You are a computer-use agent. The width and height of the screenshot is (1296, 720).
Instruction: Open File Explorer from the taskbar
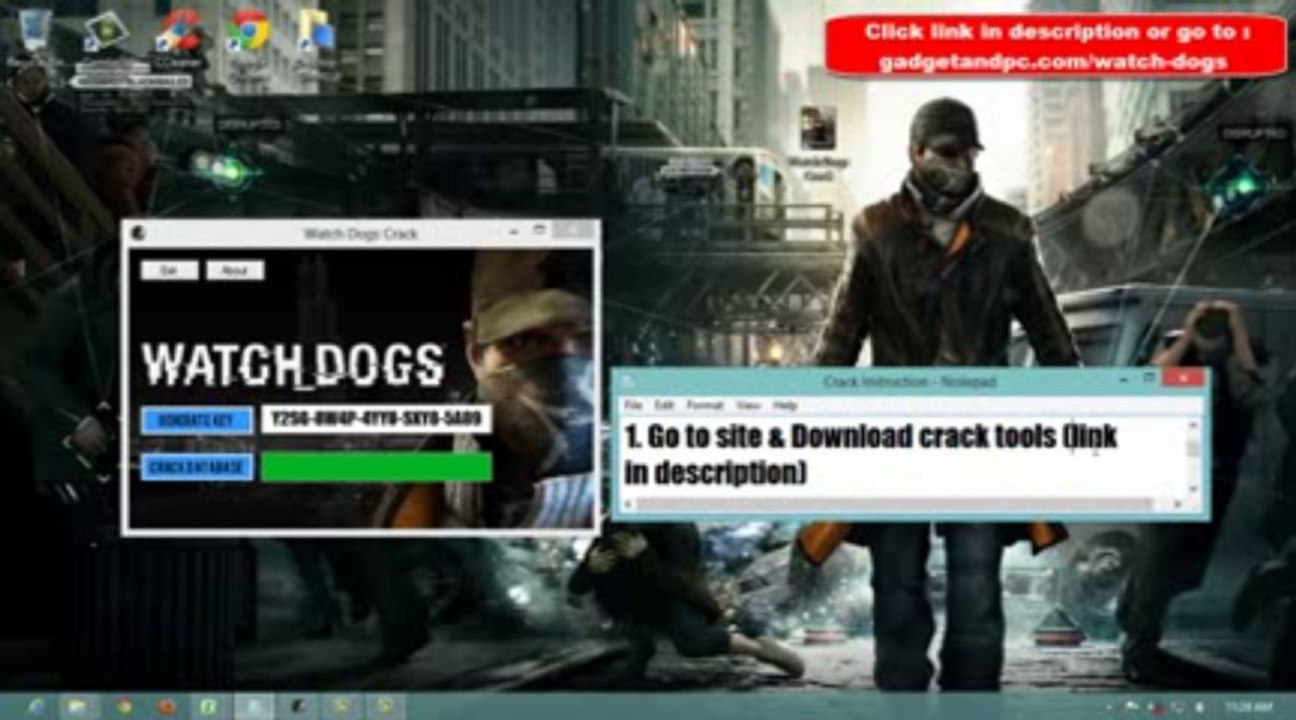point(81,706)
